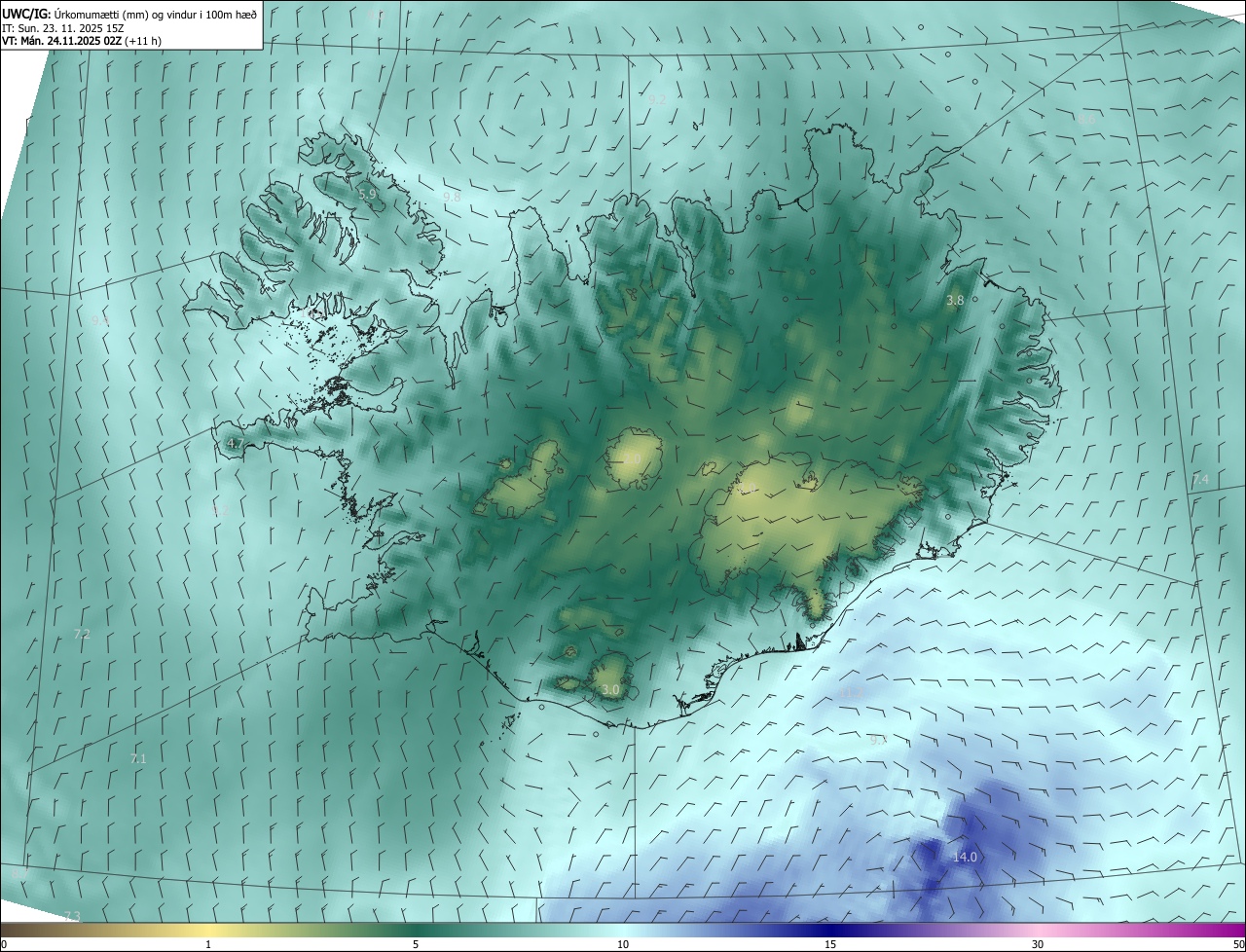
Task: Click the 4.7 value label on the peninsula
Action: (x=236, y=443)
